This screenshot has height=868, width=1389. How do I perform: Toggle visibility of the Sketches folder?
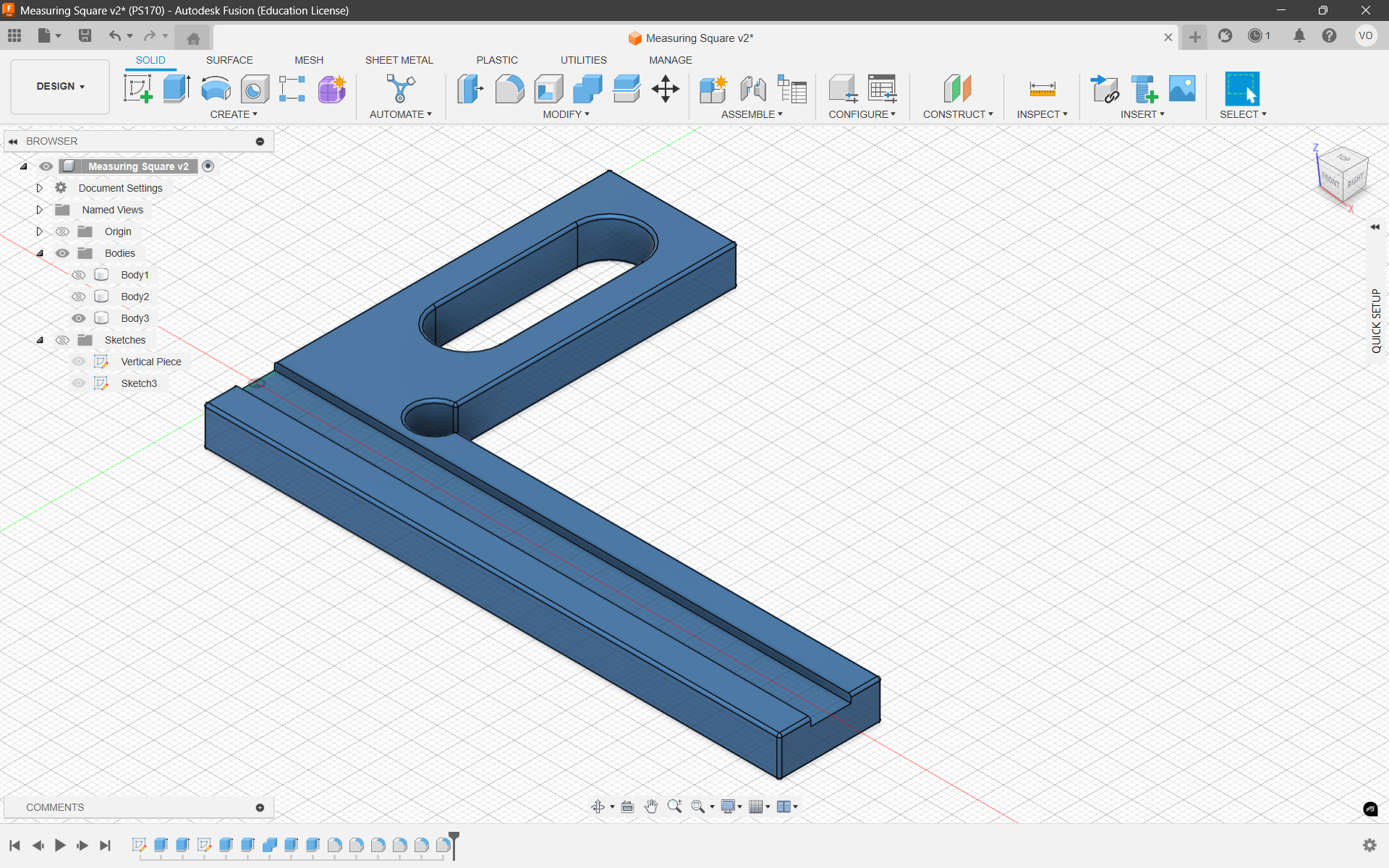coord(63,340)
